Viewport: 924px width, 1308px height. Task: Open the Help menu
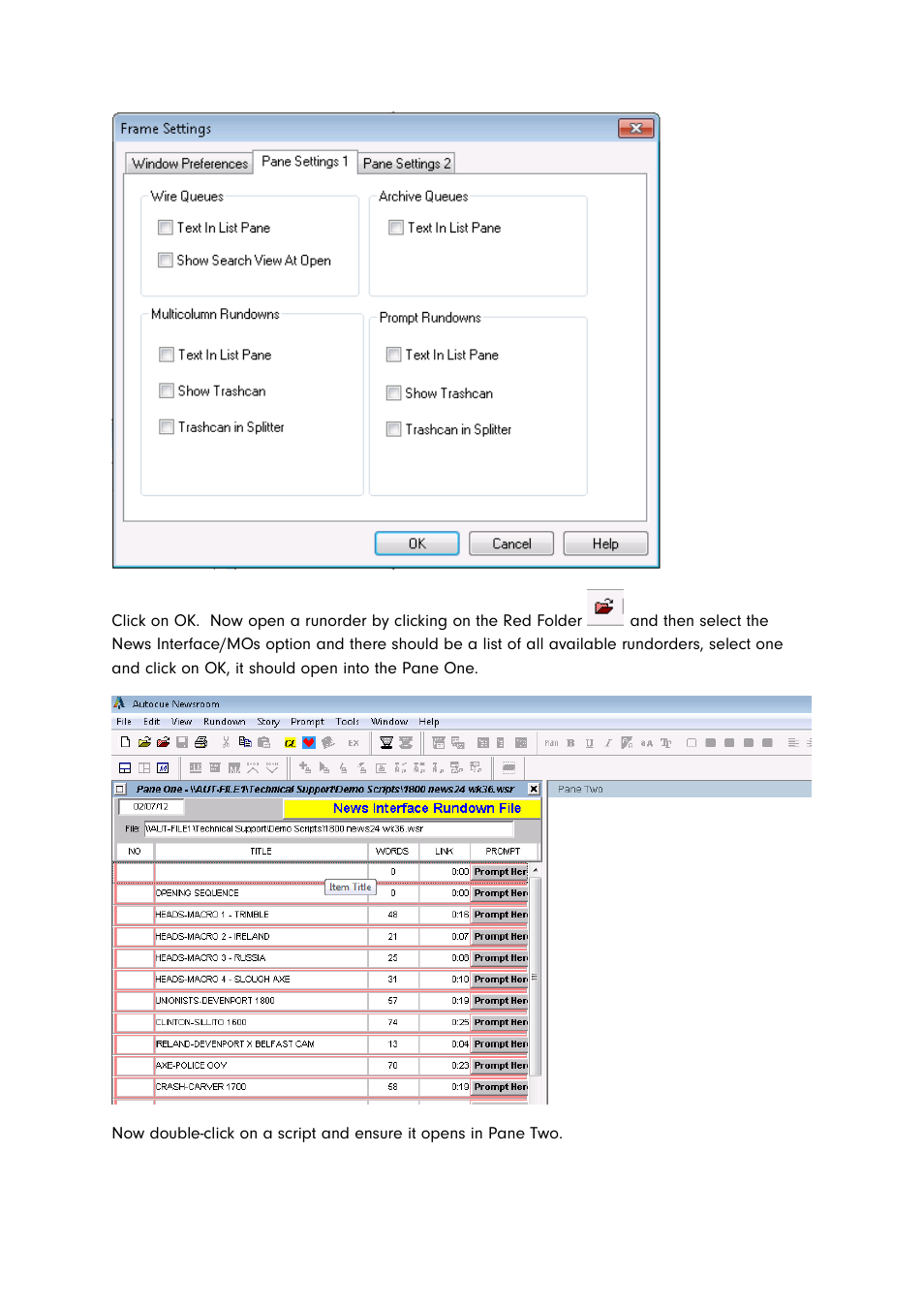click(429, 722)
